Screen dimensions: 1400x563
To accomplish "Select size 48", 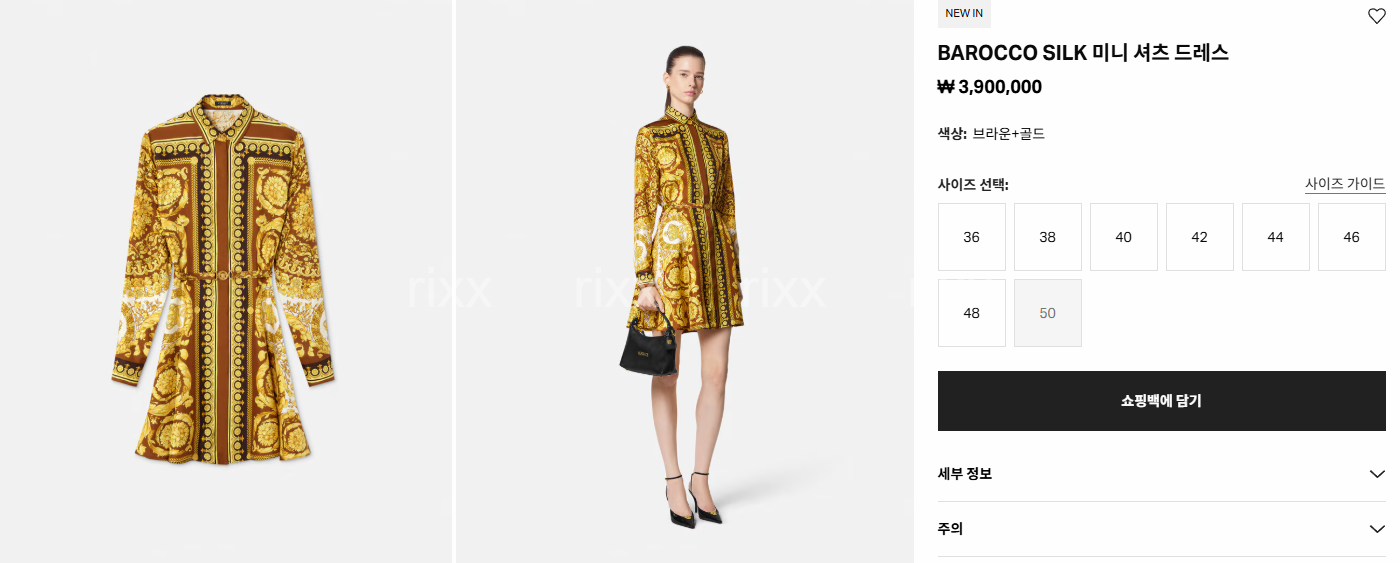I will pos(972,313).
